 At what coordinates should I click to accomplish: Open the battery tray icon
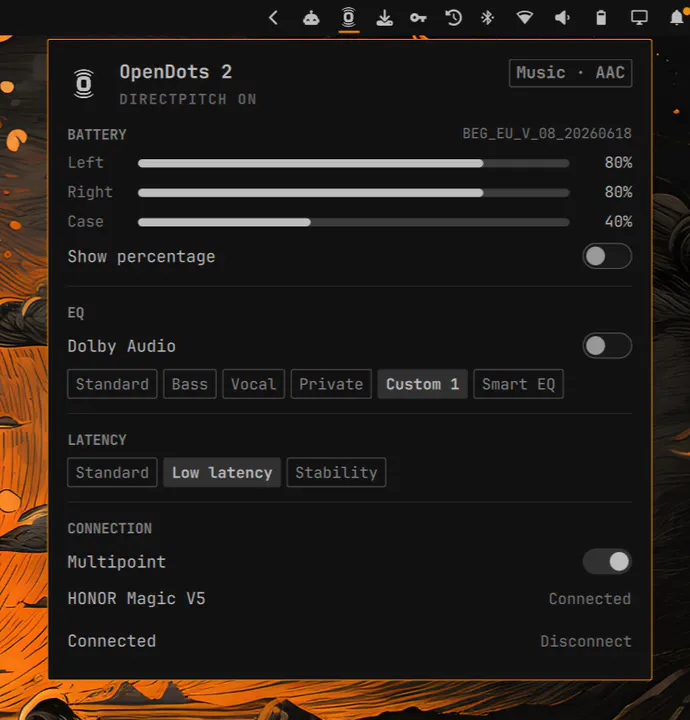(601, 18)
